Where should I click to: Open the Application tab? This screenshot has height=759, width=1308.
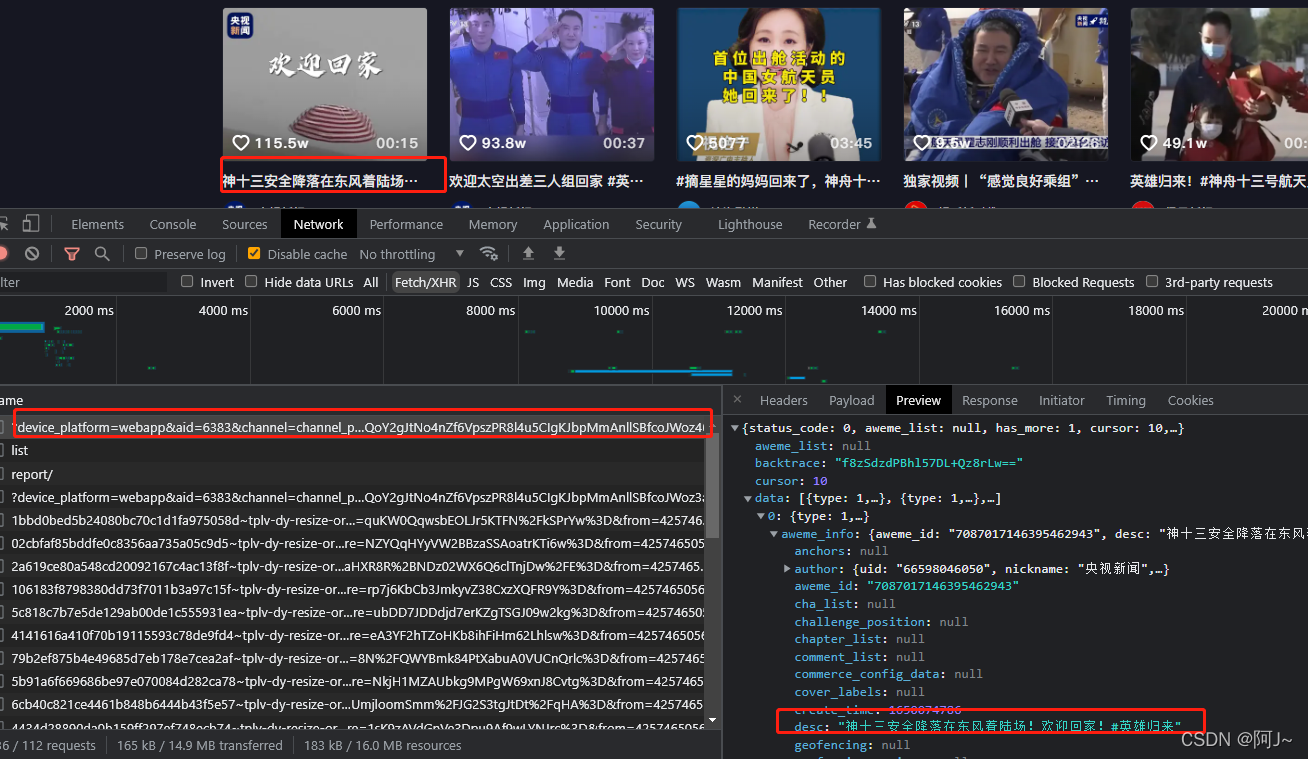[x=576, y=224]
